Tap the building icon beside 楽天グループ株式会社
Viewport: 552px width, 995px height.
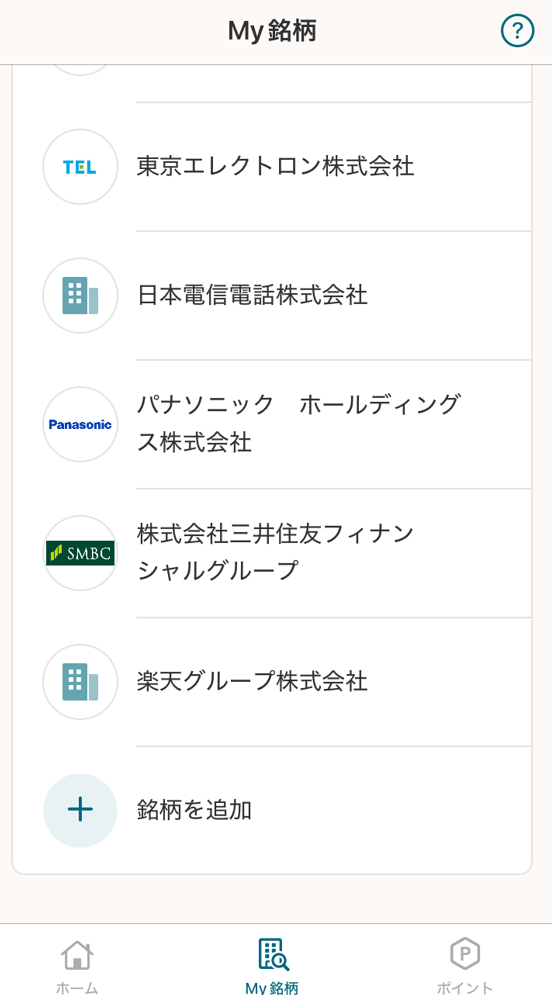(x=80, y=682)
